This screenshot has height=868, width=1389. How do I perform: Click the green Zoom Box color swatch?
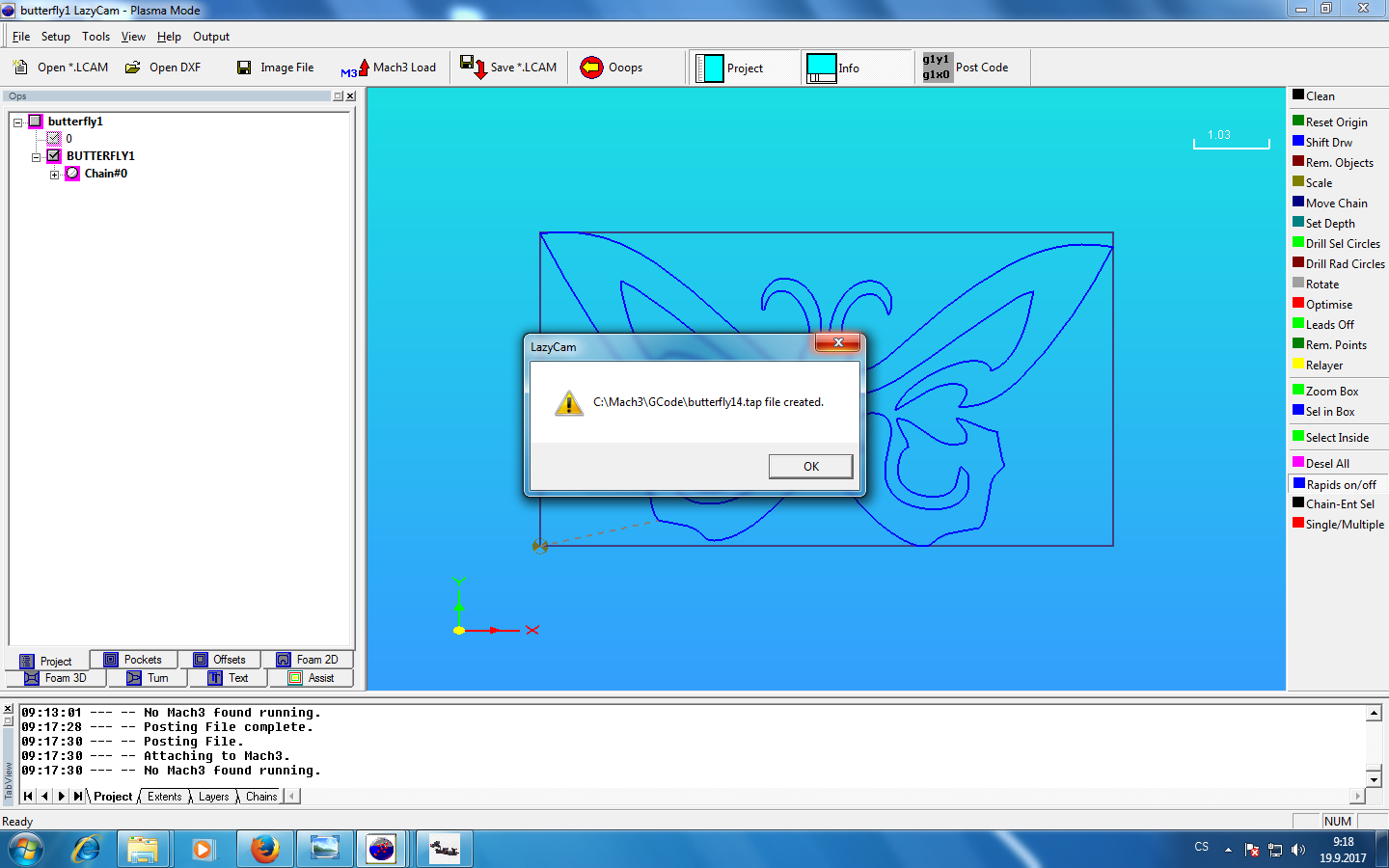(1297, 390)
